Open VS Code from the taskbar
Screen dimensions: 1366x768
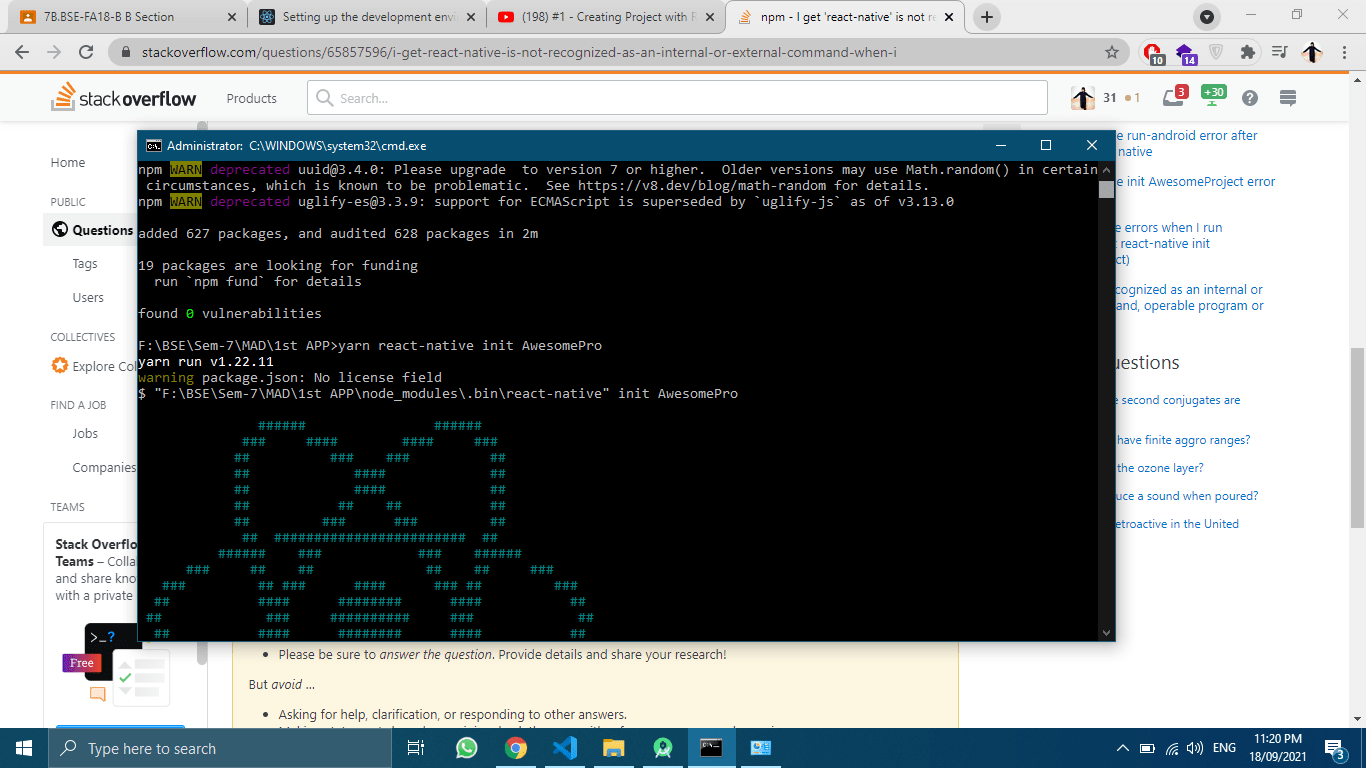click(x=564, y=747)
